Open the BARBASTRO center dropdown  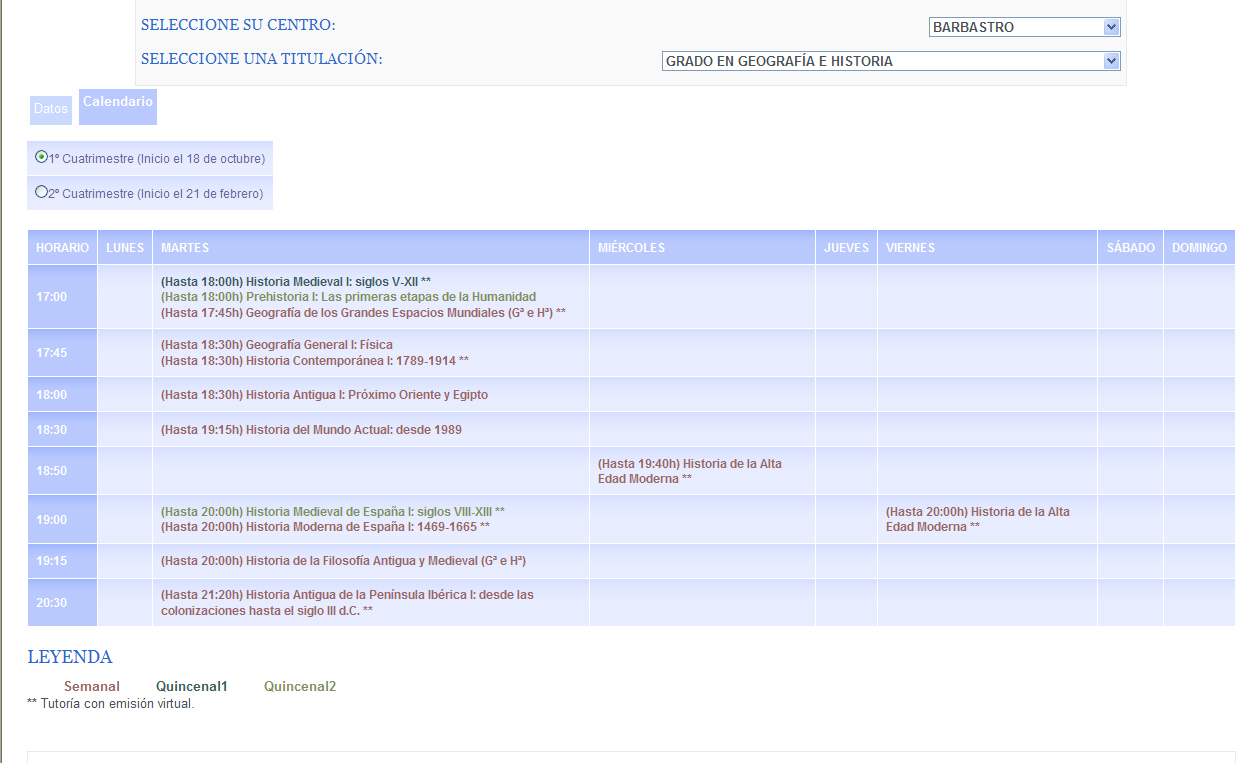[1024, 27]
